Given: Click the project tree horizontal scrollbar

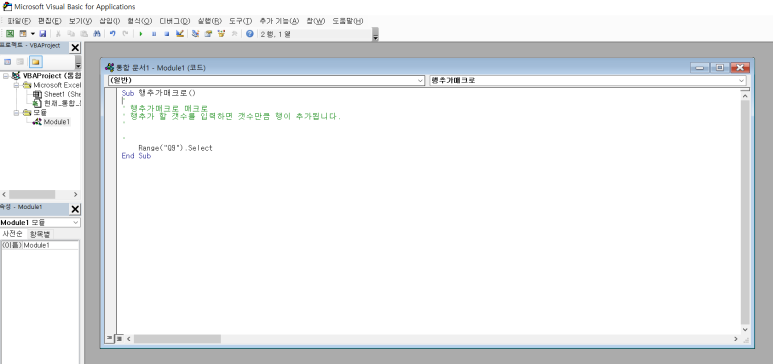Looking at the screenshot, I should tap(33, 194).
